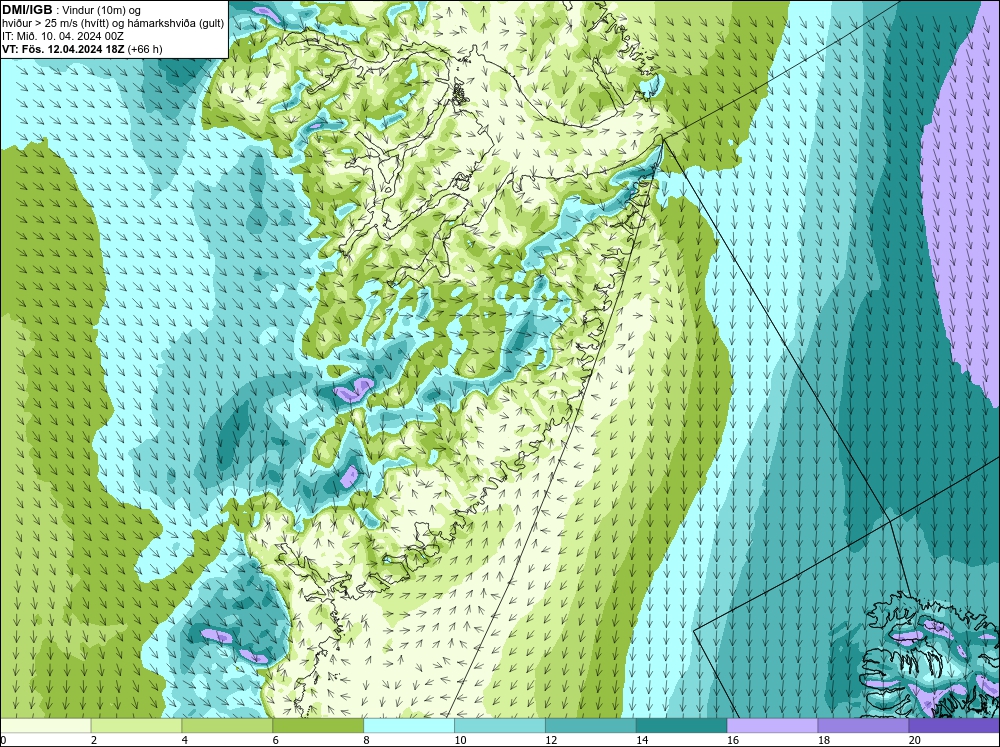Select the legend swatch between 4 and 6
This screenshot has width=1000, height=747.
(x=227, y=726)
